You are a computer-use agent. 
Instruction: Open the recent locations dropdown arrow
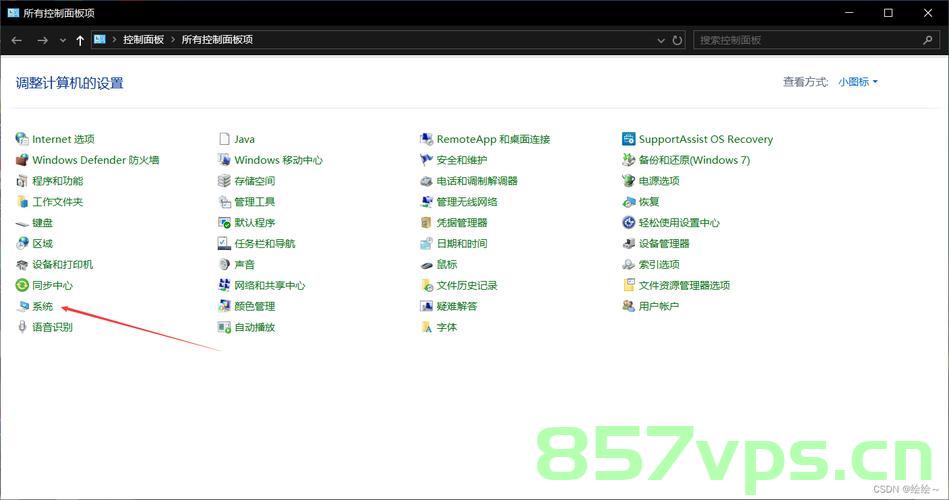(62, 40)
